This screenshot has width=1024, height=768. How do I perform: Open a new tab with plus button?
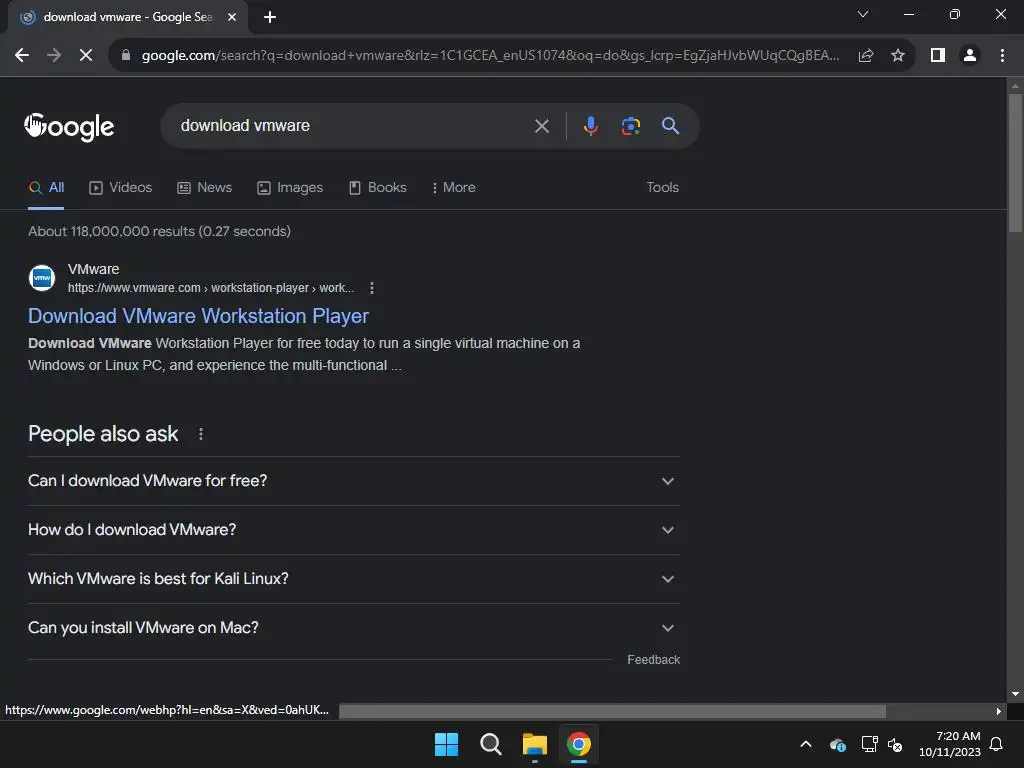(270, 17)
